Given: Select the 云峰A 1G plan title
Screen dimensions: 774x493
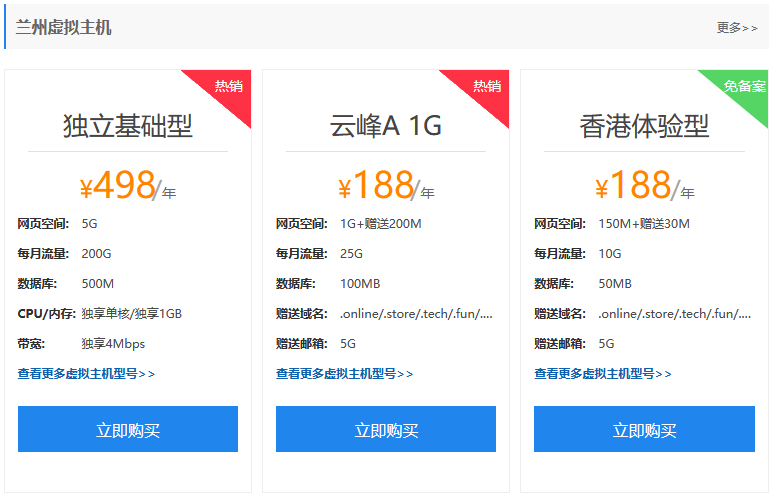Looking at the screenshot, I should click(386, 125).
